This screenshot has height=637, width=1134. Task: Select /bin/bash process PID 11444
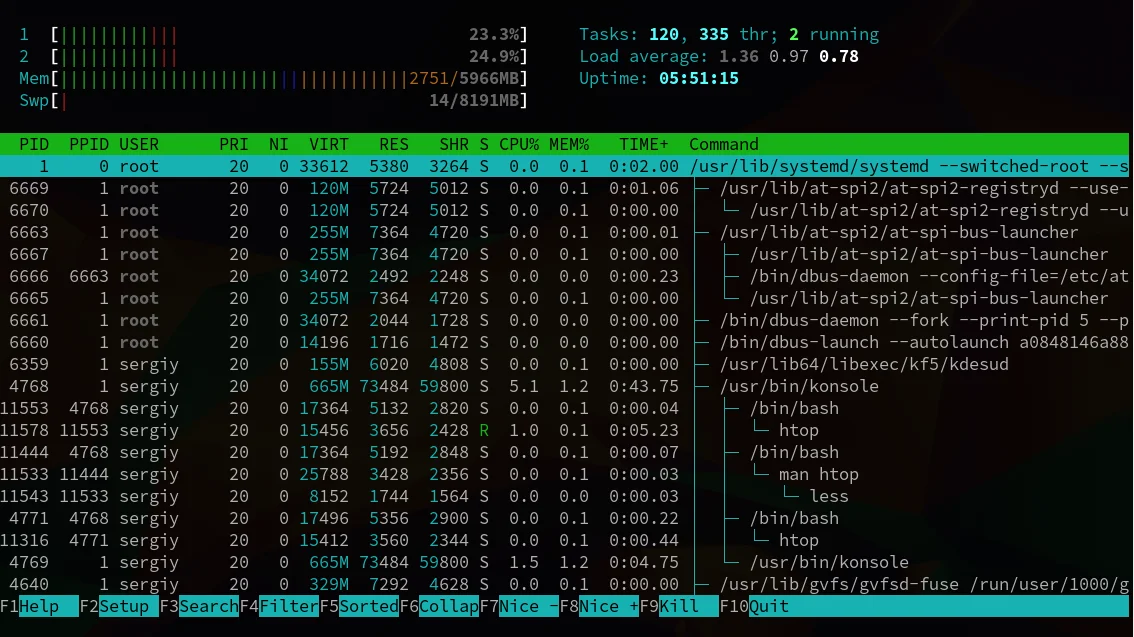pos(564,452)
